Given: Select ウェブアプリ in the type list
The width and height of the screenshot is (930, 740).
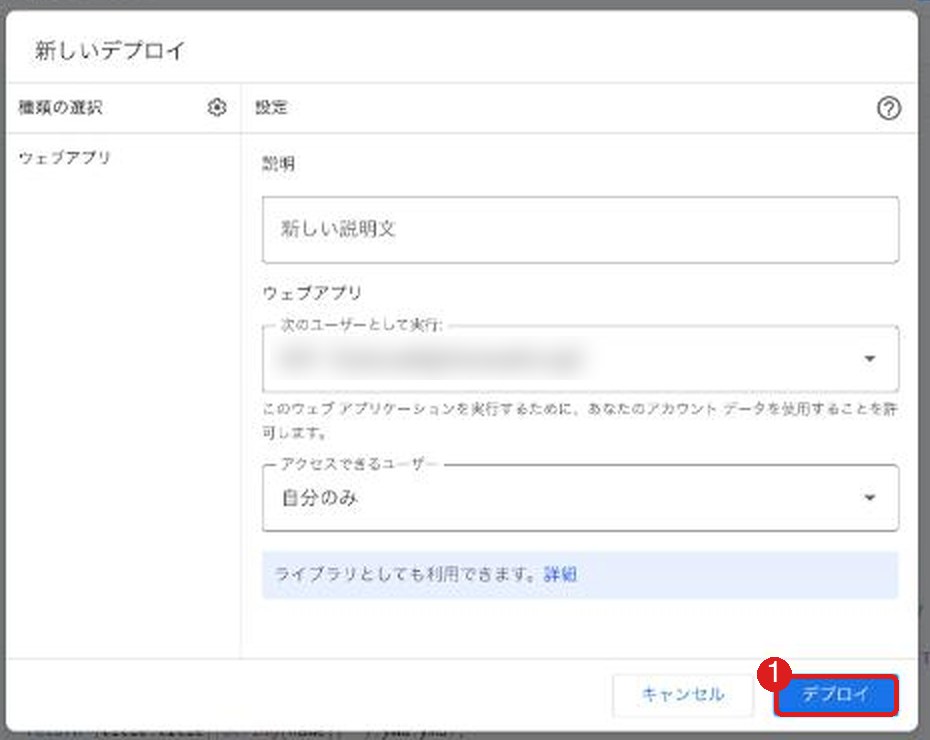Looking at the screenshot, I should click(x=65, y=158).
